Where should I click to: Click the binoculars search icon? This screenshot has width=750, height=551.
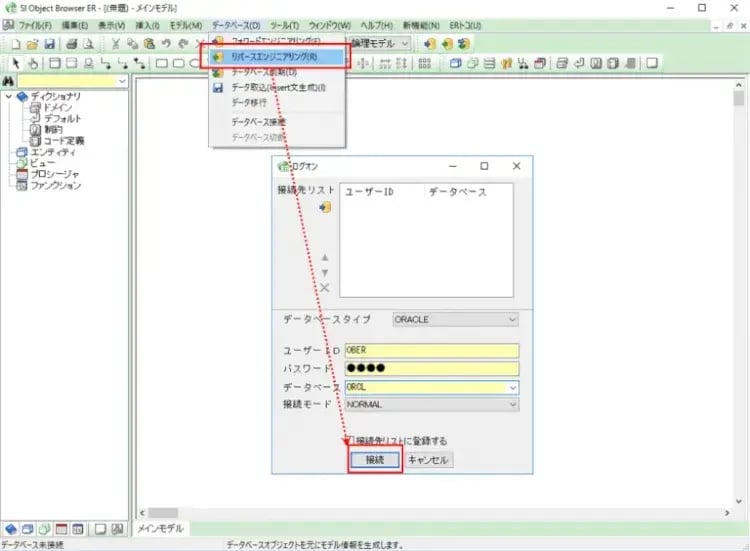(x=9, y=81)
